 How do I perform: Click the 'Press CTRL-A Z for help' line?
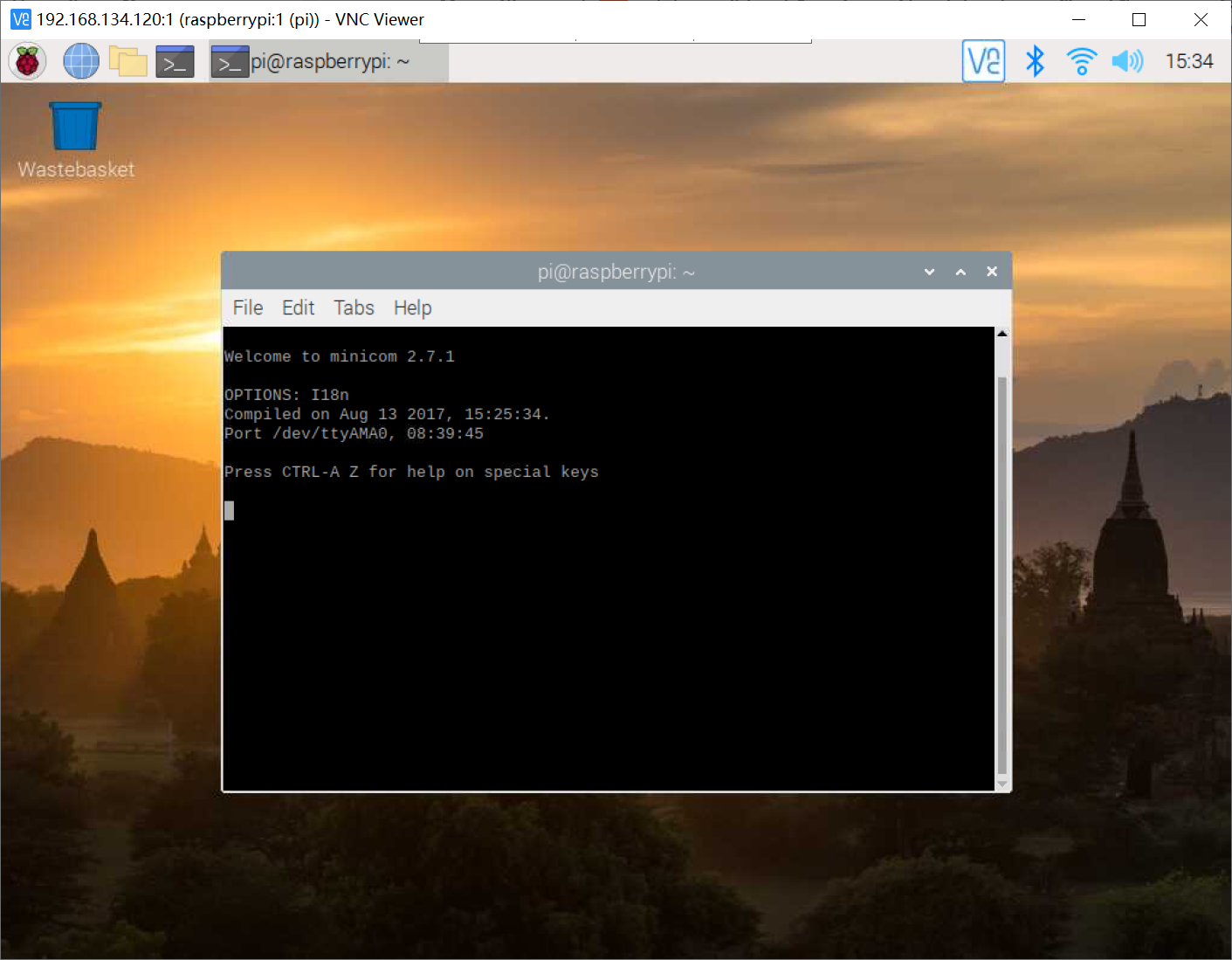[411, 472]
